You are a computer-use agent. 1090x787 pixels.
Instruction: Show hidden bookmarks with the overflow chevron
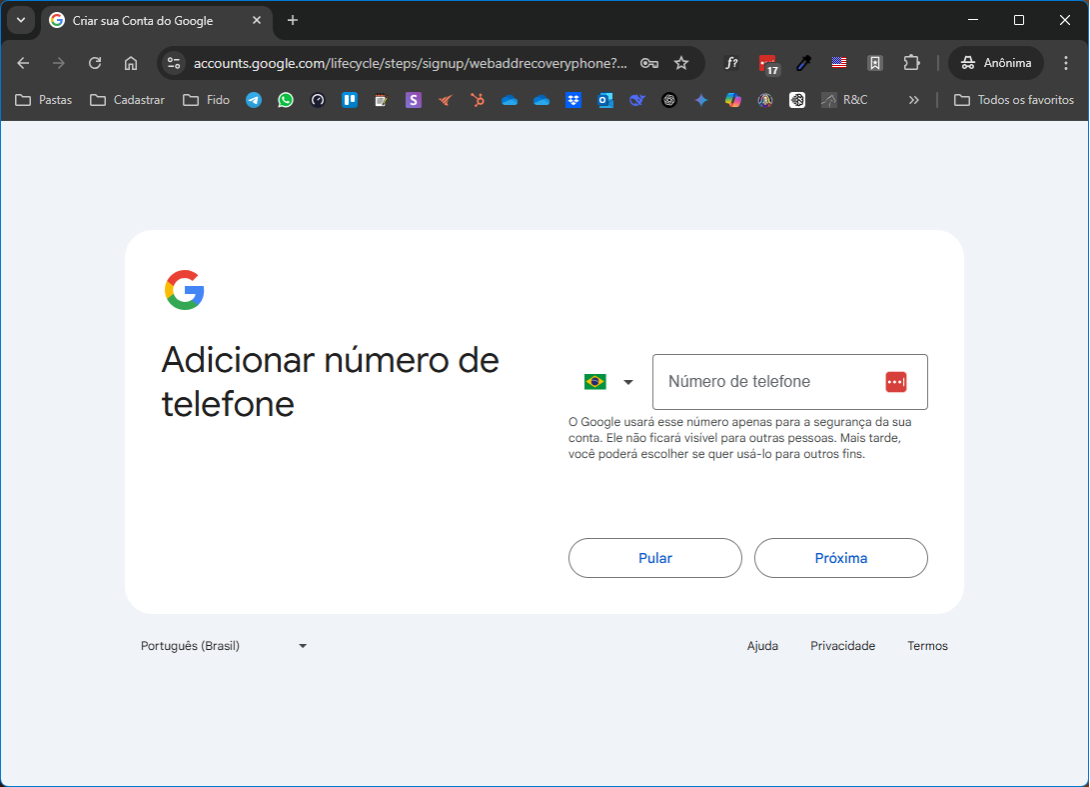913,100
